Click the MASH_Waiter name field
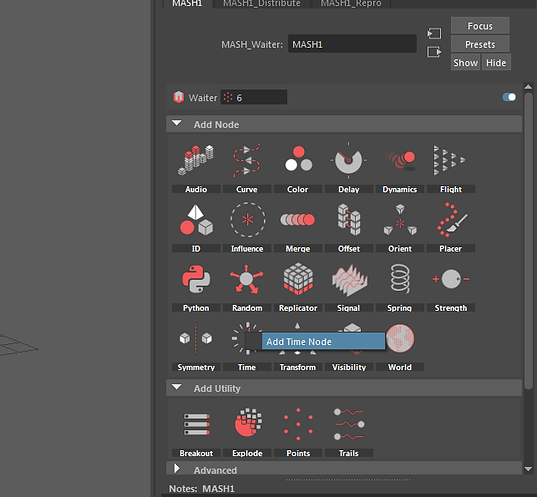Image resolution: width=537 pixels, height=497 pixels. [x=352, y=44]
